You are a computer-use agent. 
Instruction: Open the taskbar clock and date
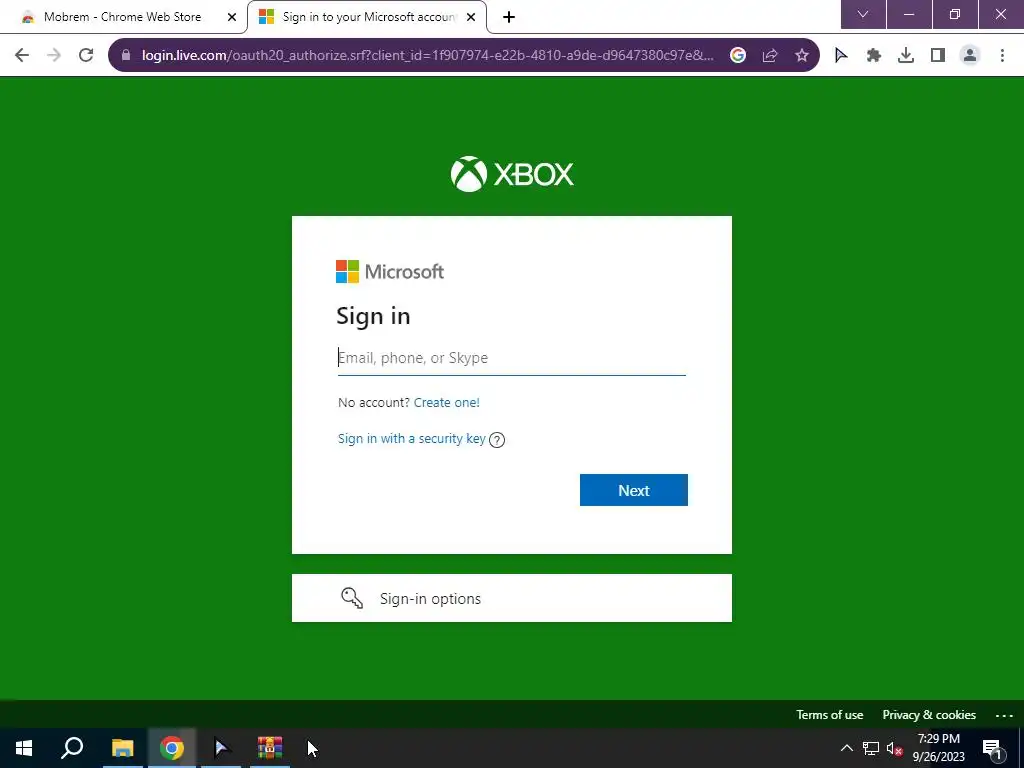938,748
